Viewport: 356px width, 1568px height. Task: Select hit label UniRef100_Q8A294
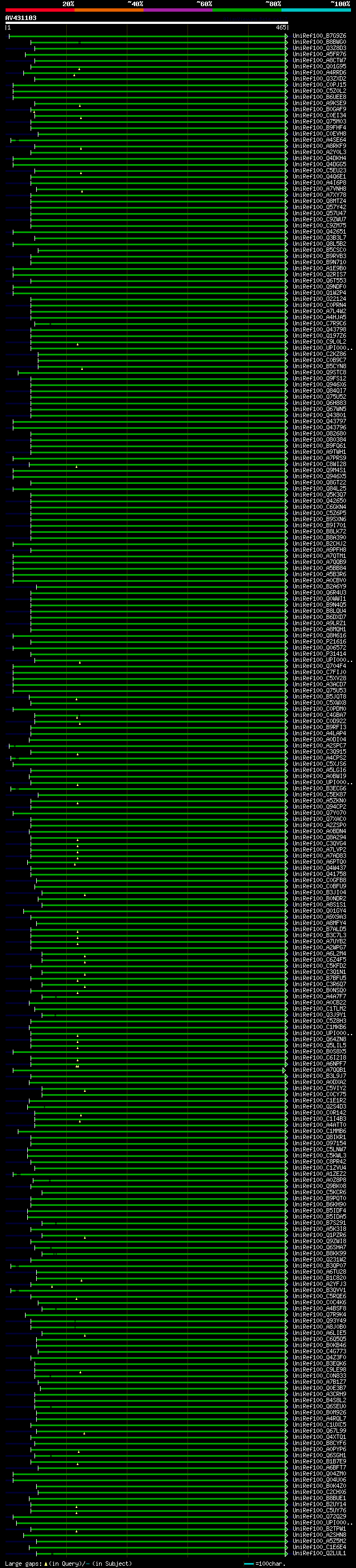tap(319, 838)
